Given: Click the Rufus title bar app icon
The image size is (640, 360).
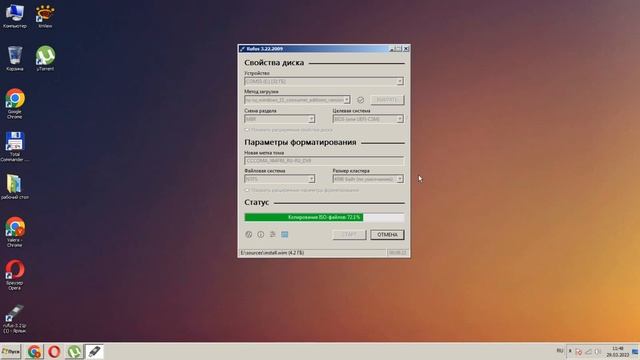Looking at the screenshot, I should coord(242,49).
